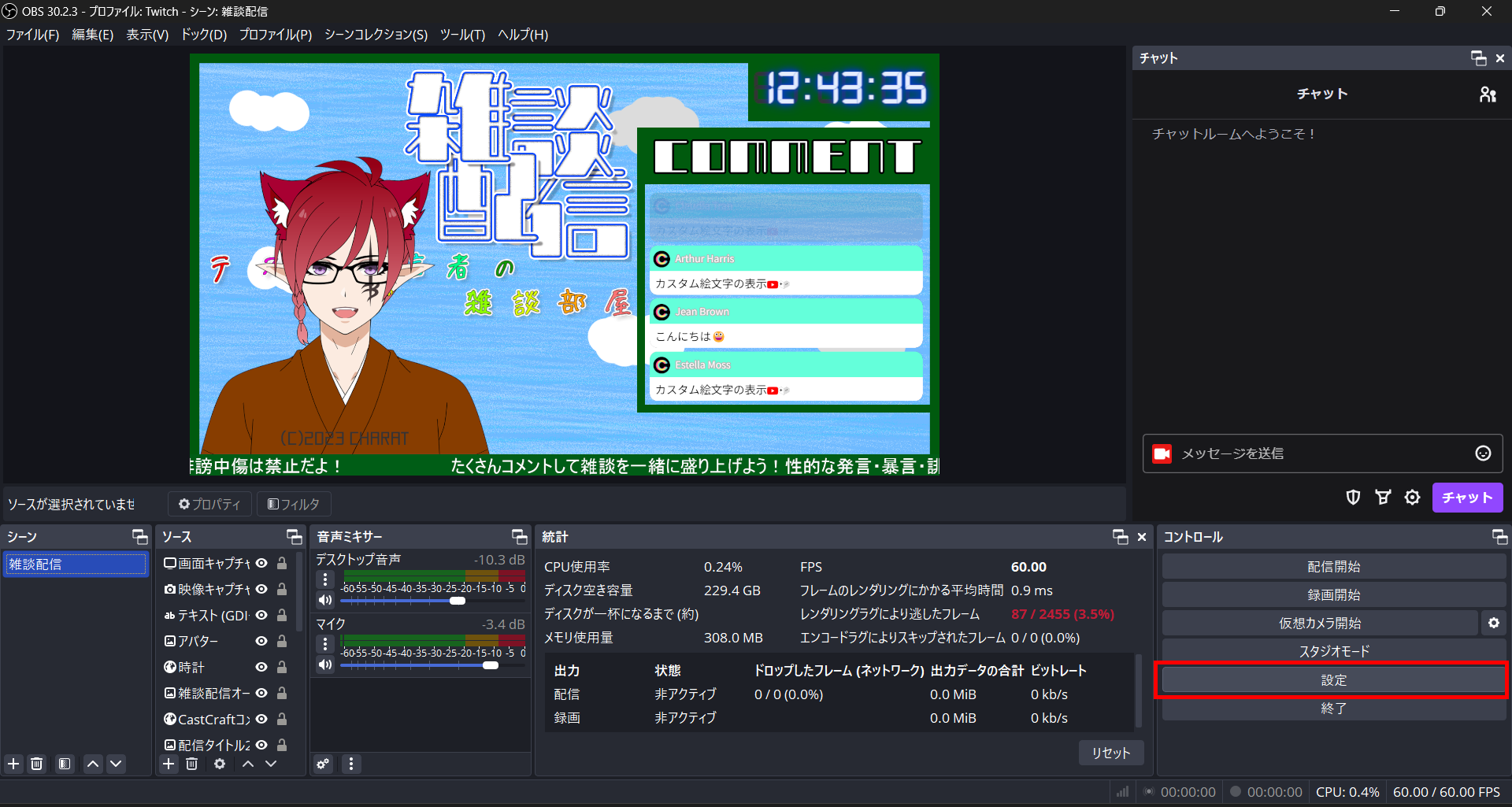Add a new scene with plus icon
This screenshot has height=807, width=1512.
13,764
